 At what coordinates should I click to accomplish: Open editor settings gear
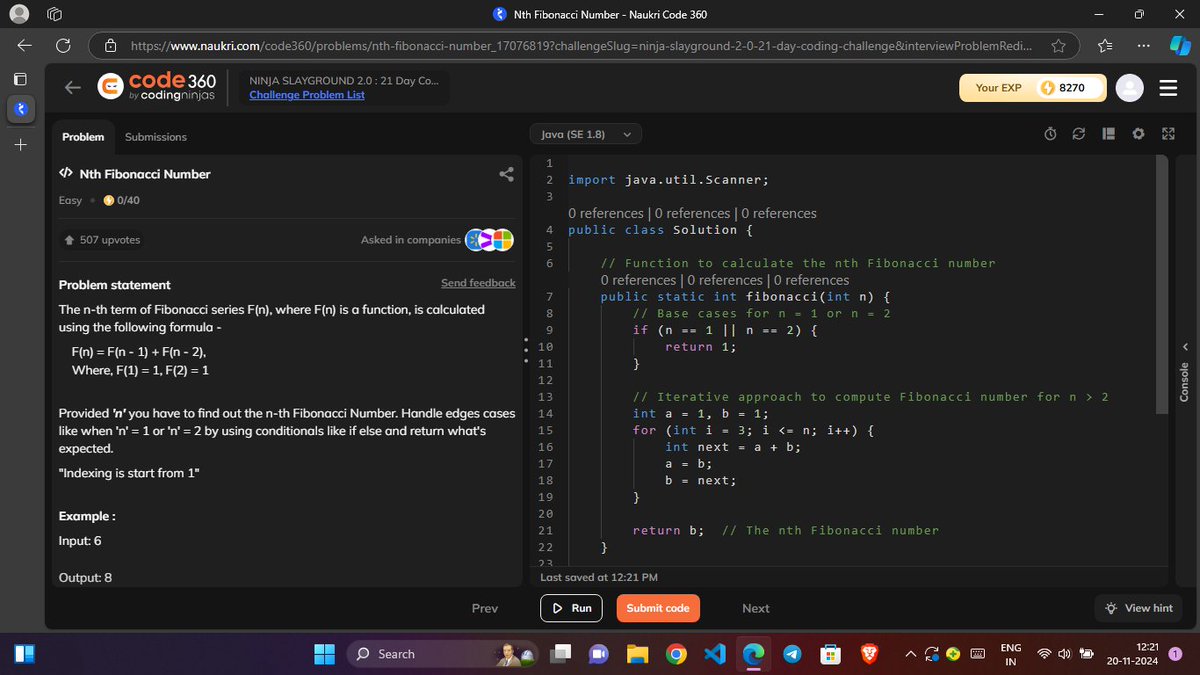coord(1138,134)
